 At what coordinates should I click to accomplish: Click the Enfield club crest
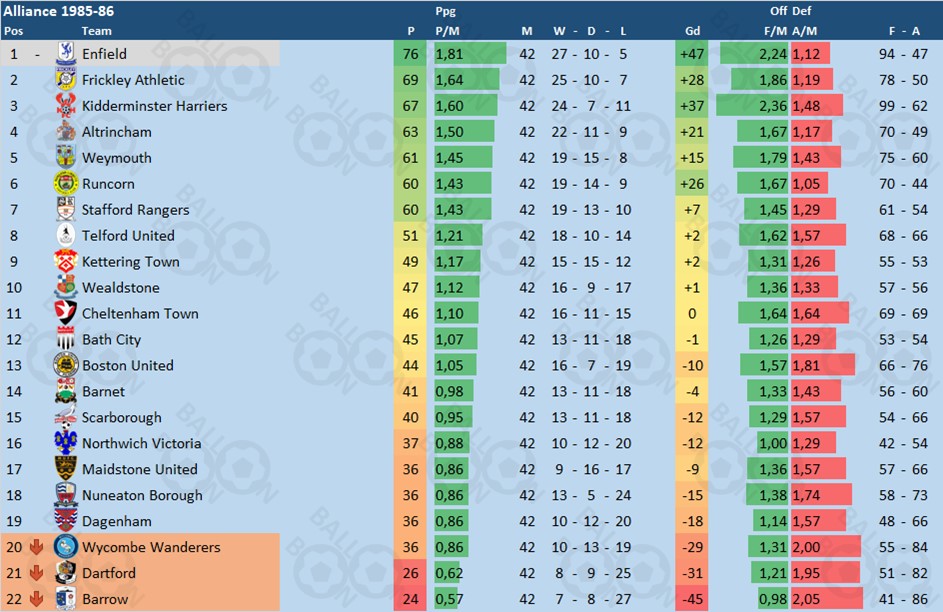point(66,54)
